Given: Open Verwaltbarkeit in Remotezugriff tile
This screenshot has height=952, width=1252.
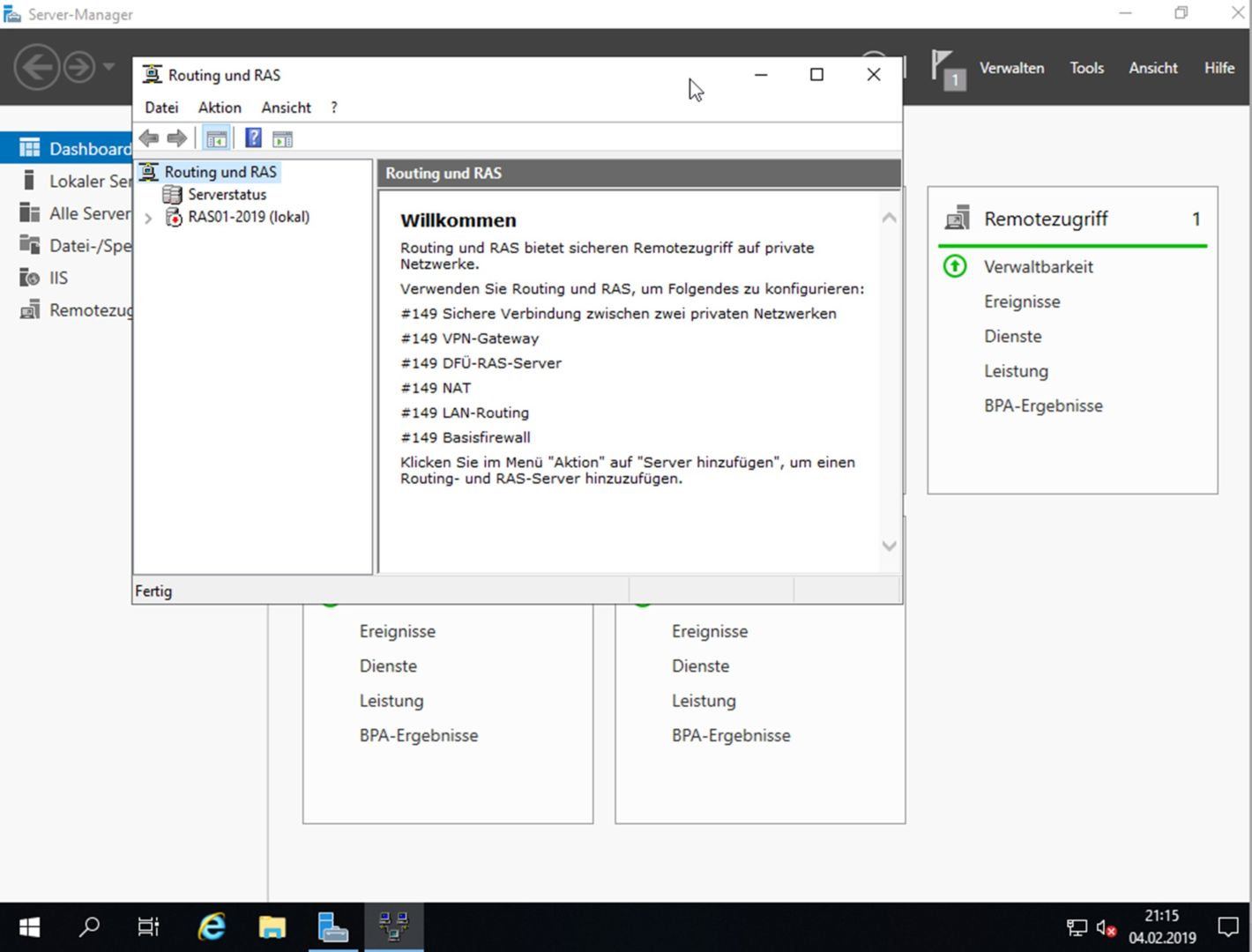Looking at the screenshot, I should click(x=1038, y=267).
